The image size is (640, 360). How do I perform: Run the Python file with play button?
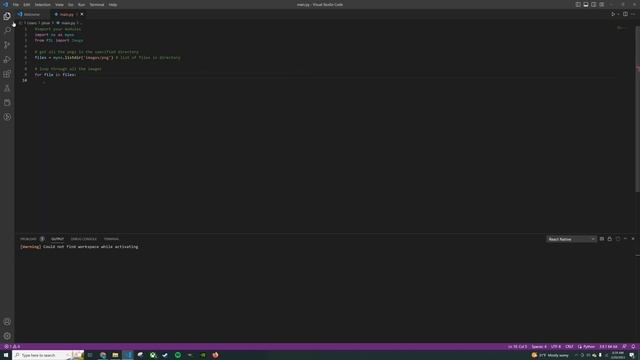(x=613, y=14)
